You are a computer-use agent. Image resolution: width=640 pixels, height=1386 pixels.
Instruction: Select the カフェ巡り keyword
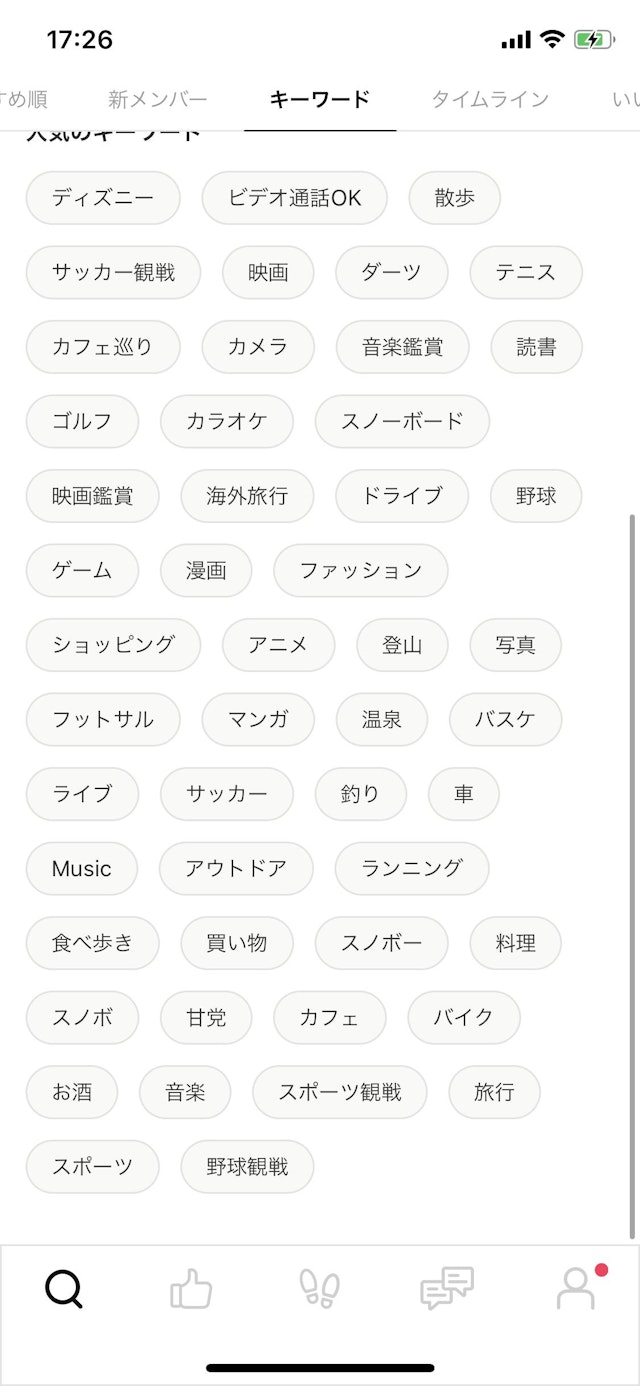pyautogui.click(x=102, y=346)
